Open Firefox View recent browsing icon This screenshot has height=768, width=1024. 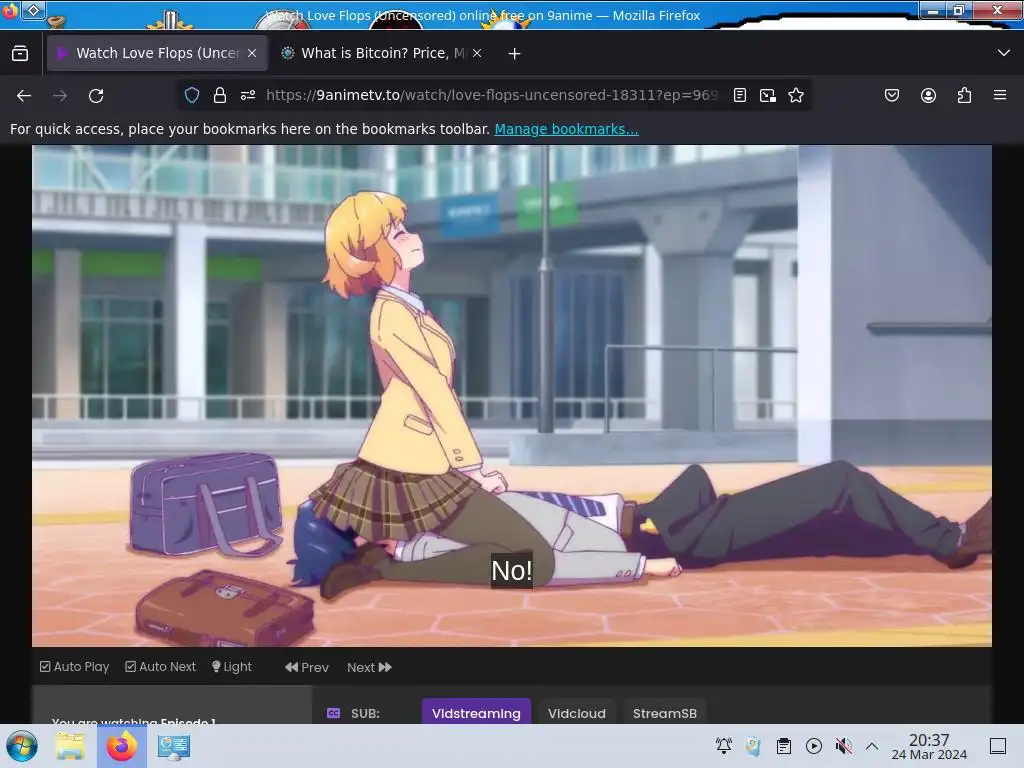(x=20, y=54)
